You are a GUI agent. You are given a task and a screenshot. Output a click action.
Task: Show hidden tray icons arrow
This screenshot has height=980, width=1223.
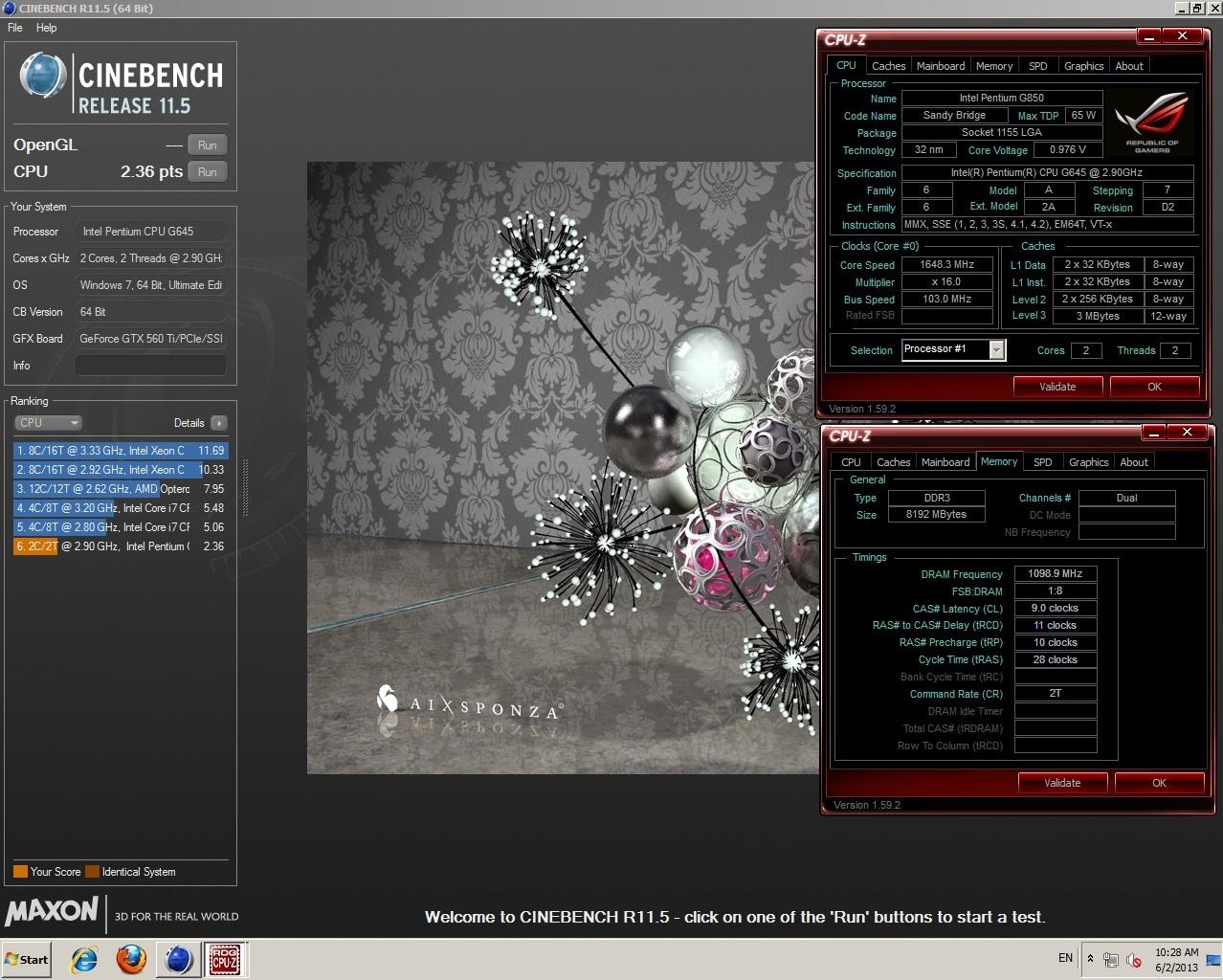(x=1090, y=958)
